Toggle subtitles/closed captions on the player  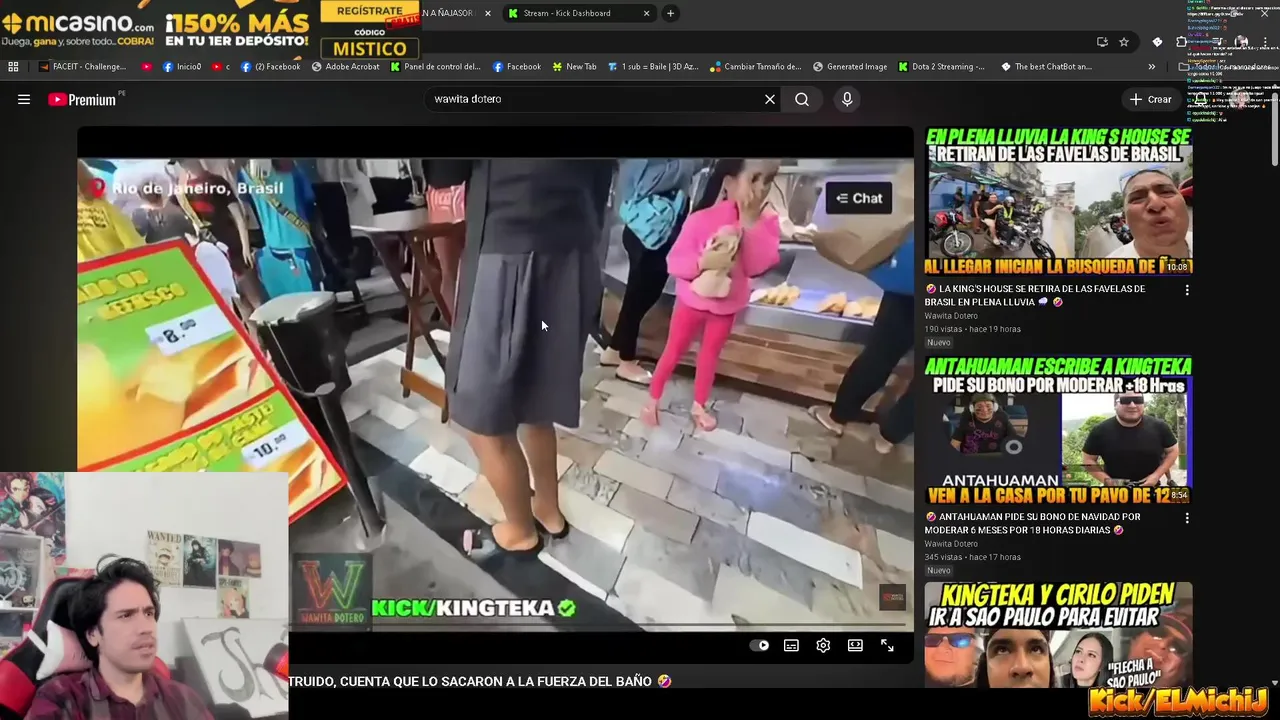(x=791, y=646)
